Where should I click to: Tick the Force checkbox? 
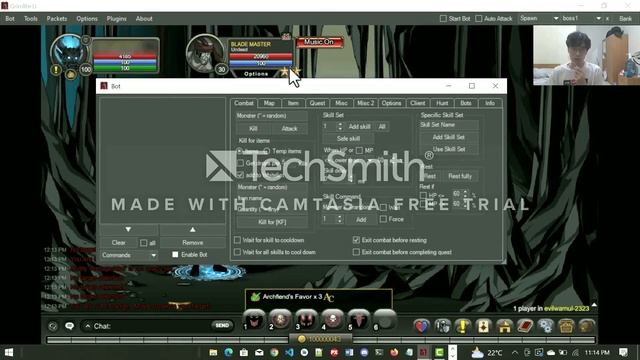[383, 219]
